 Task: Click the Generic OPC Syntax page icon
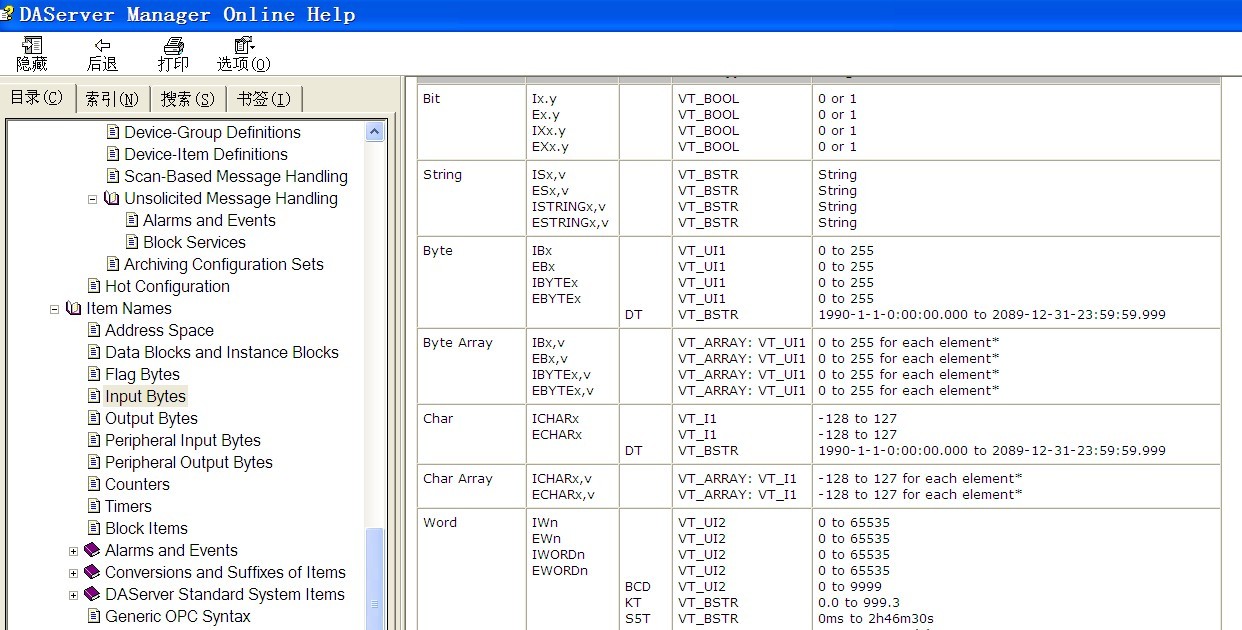pyautogui.click(x=94, y=616)
